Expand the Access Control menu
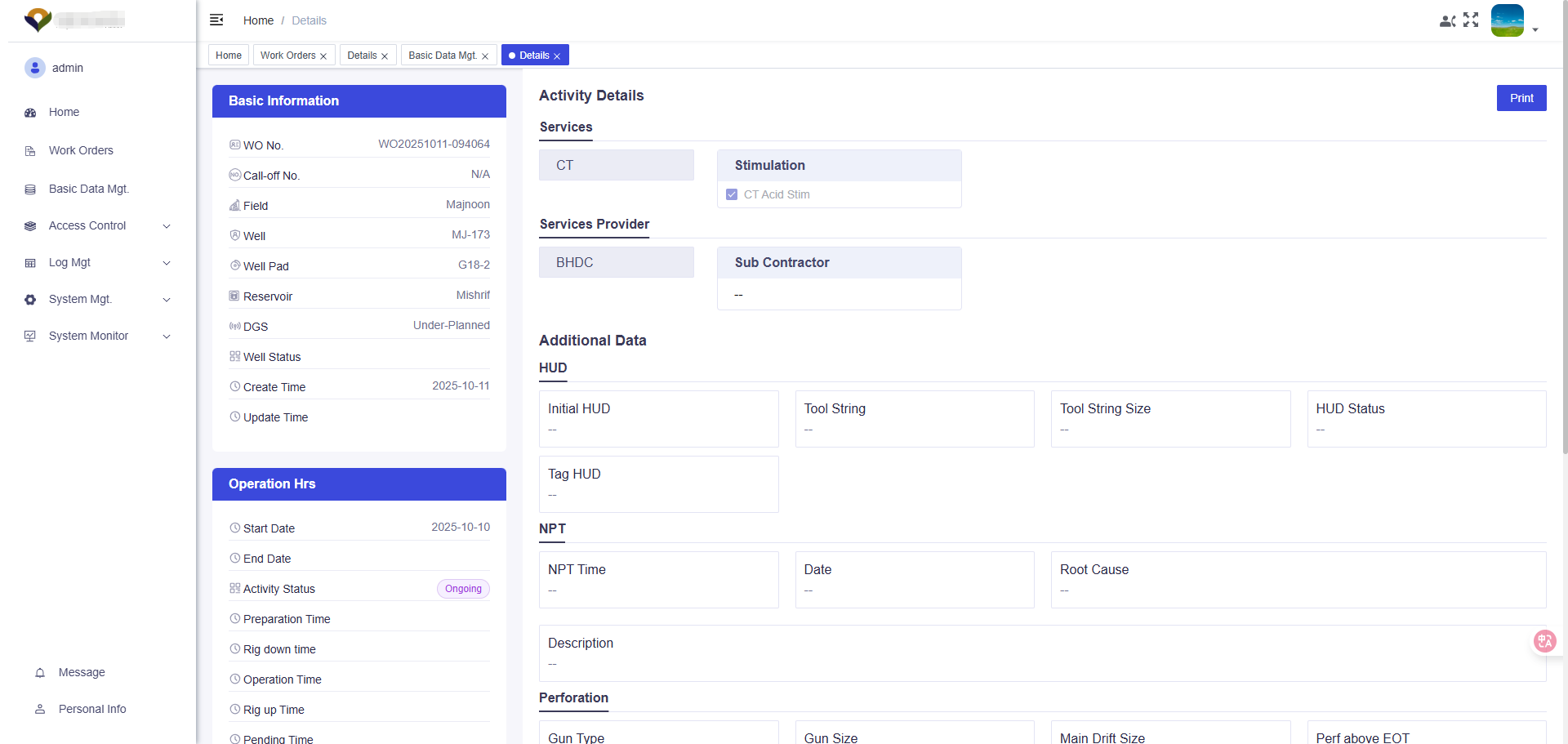The image size is (1568, 744). coord(167,226)
